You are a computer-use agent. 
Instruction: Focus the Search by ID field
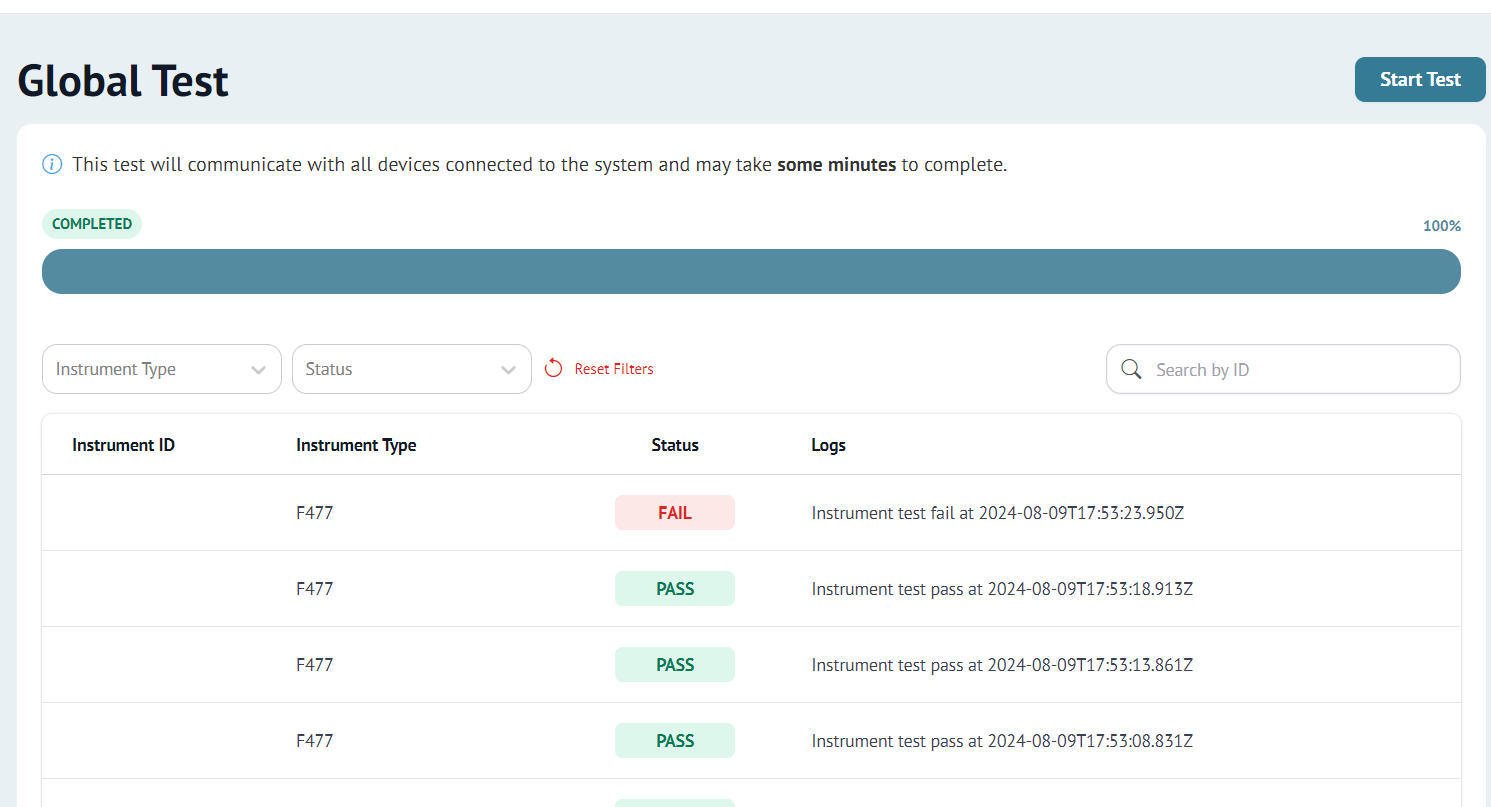click(x=1283, y=369)
